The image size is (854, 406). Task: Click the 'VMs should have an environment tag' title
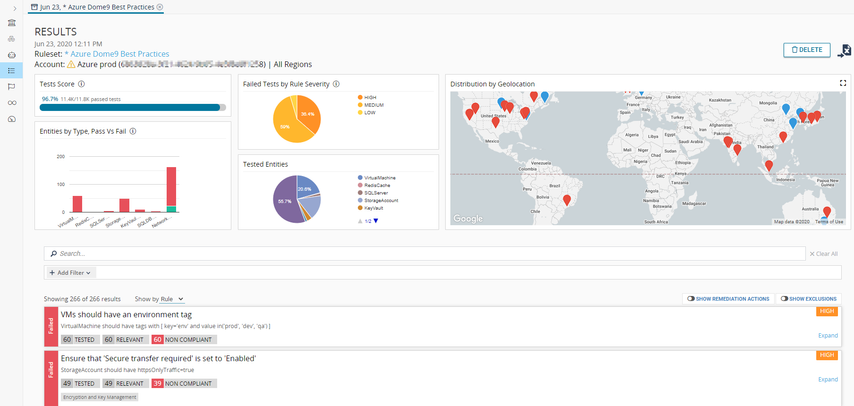(x=126, y=314)
